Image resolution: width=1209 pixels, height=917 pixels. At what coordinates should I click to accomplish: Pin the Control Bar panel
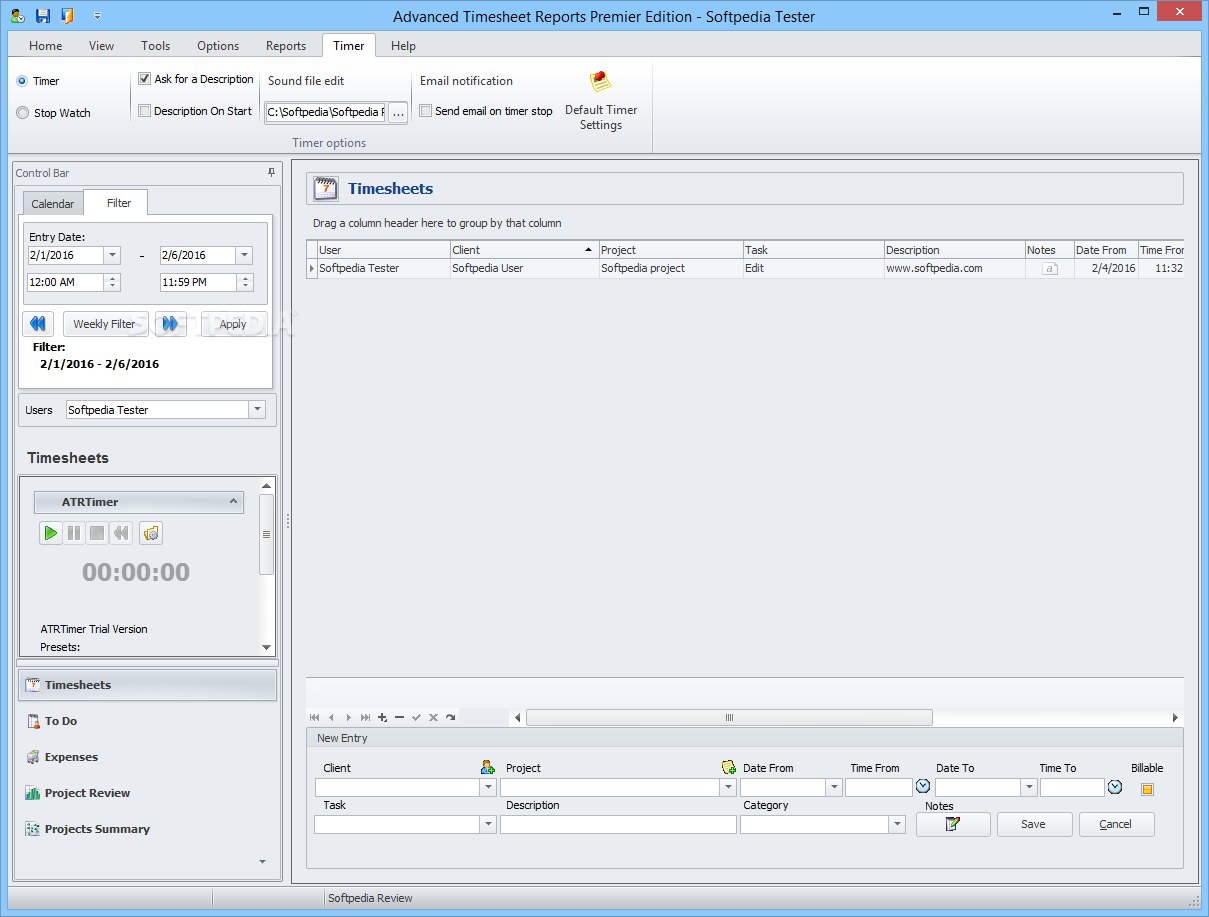271,173
